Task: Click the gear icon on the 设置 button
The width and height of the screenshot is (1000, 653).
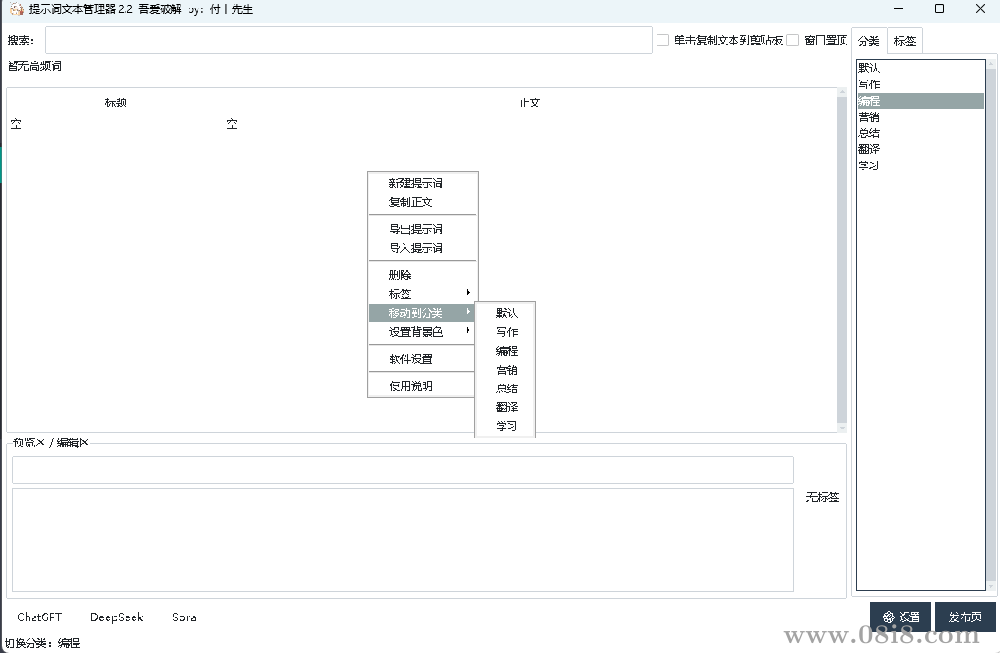Action: click(x=888, y=617)
